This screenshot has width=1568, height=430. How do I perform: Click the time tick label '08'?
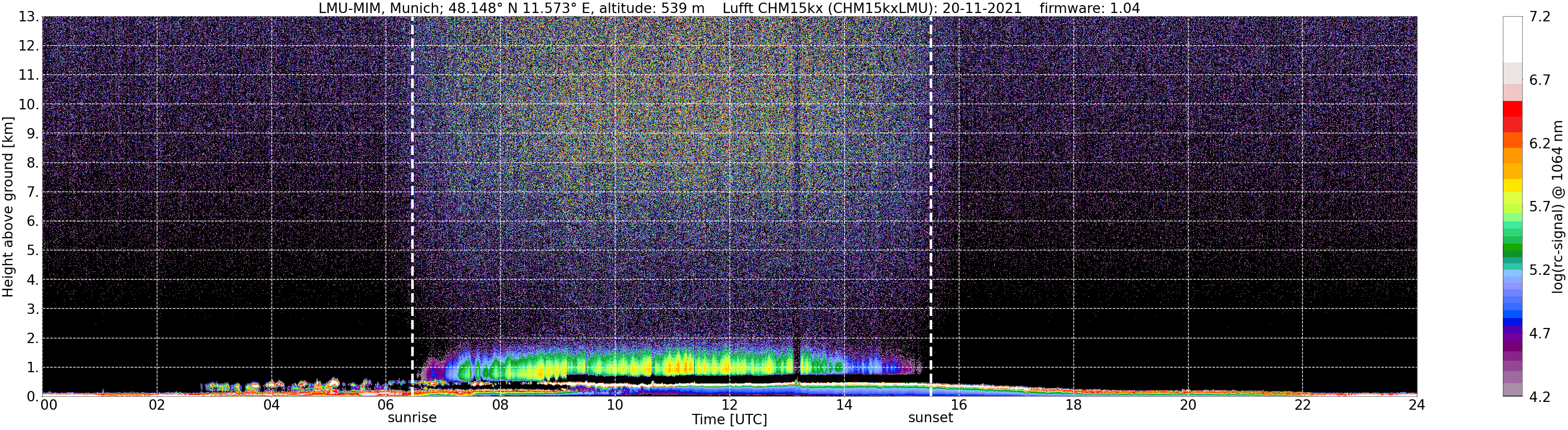coord(500,405)
